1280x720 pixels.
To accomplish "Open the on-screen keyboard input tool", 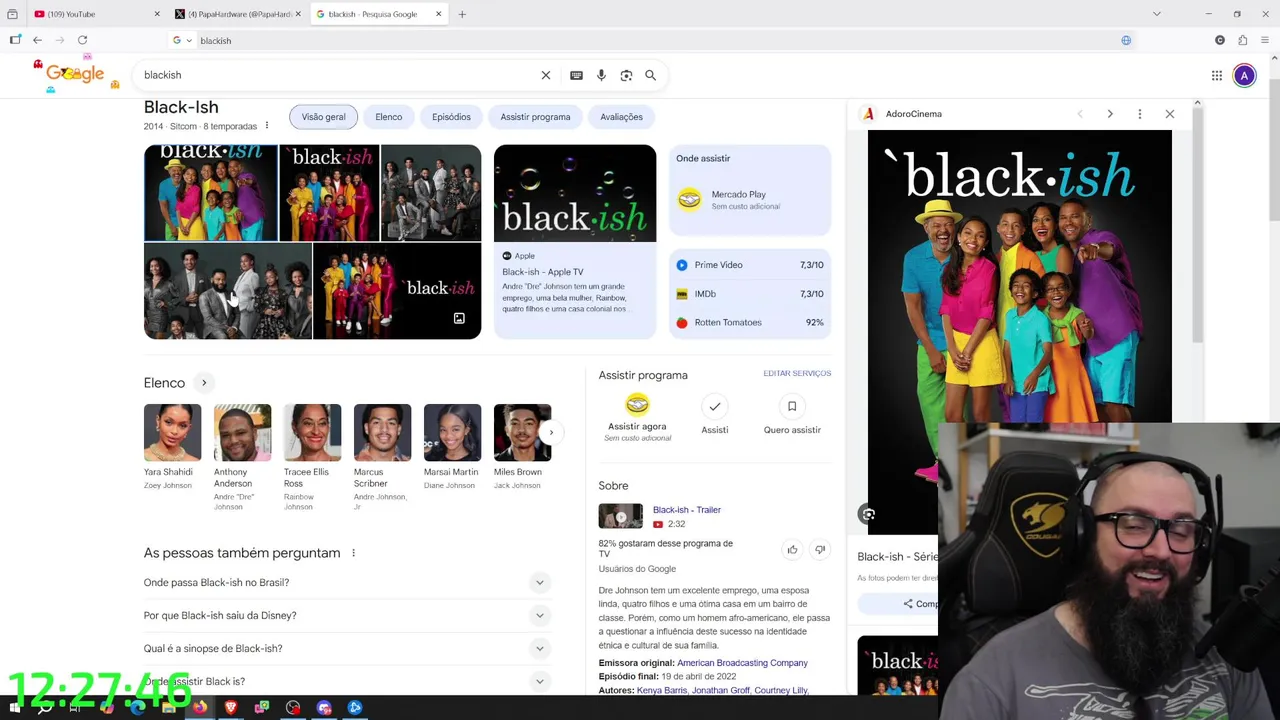I will tap(576, 75).
